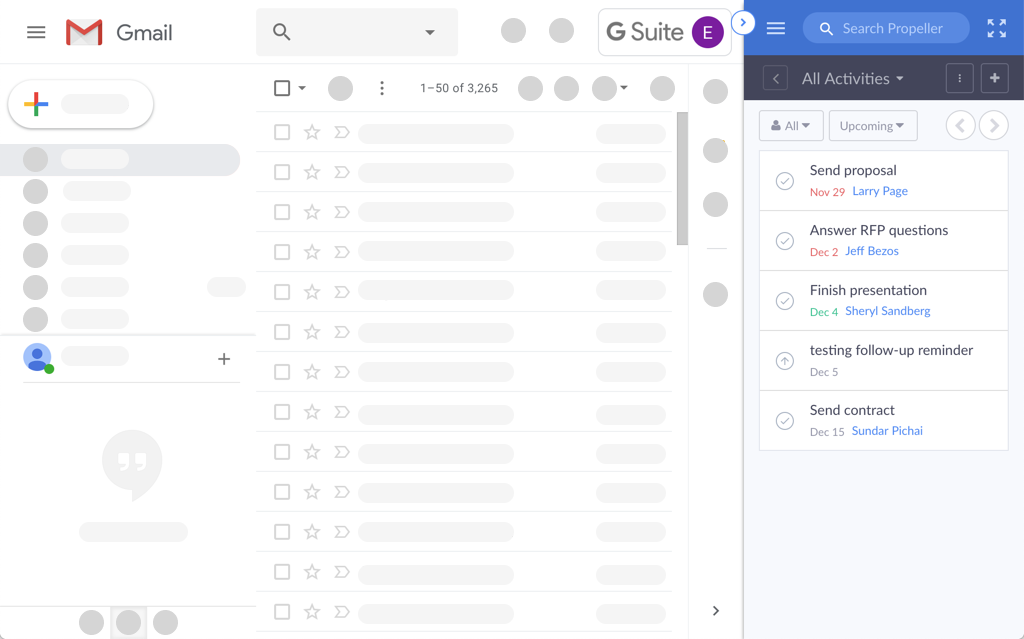Open the activities three-dot options menu

tap(959, 78)
